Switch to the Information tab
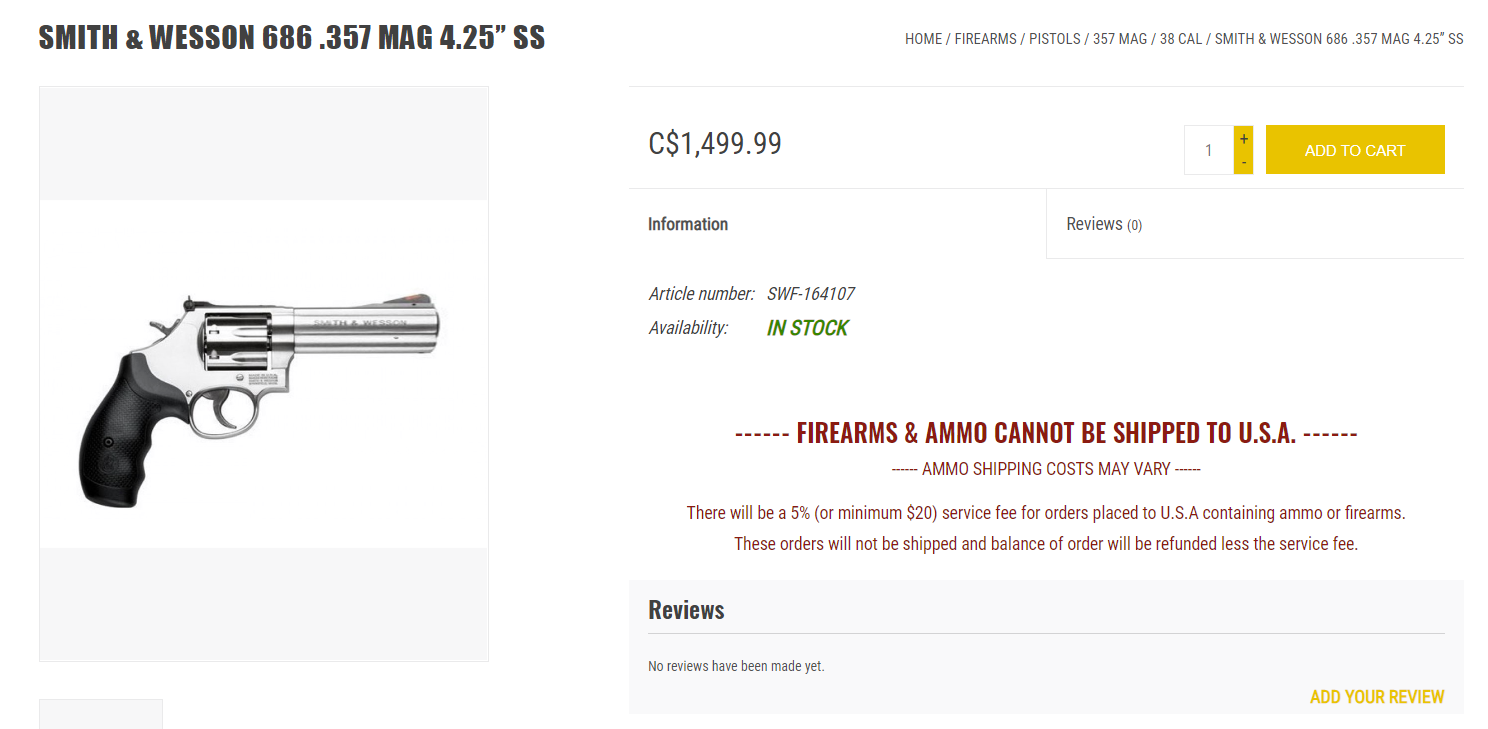 pos(688,224)
